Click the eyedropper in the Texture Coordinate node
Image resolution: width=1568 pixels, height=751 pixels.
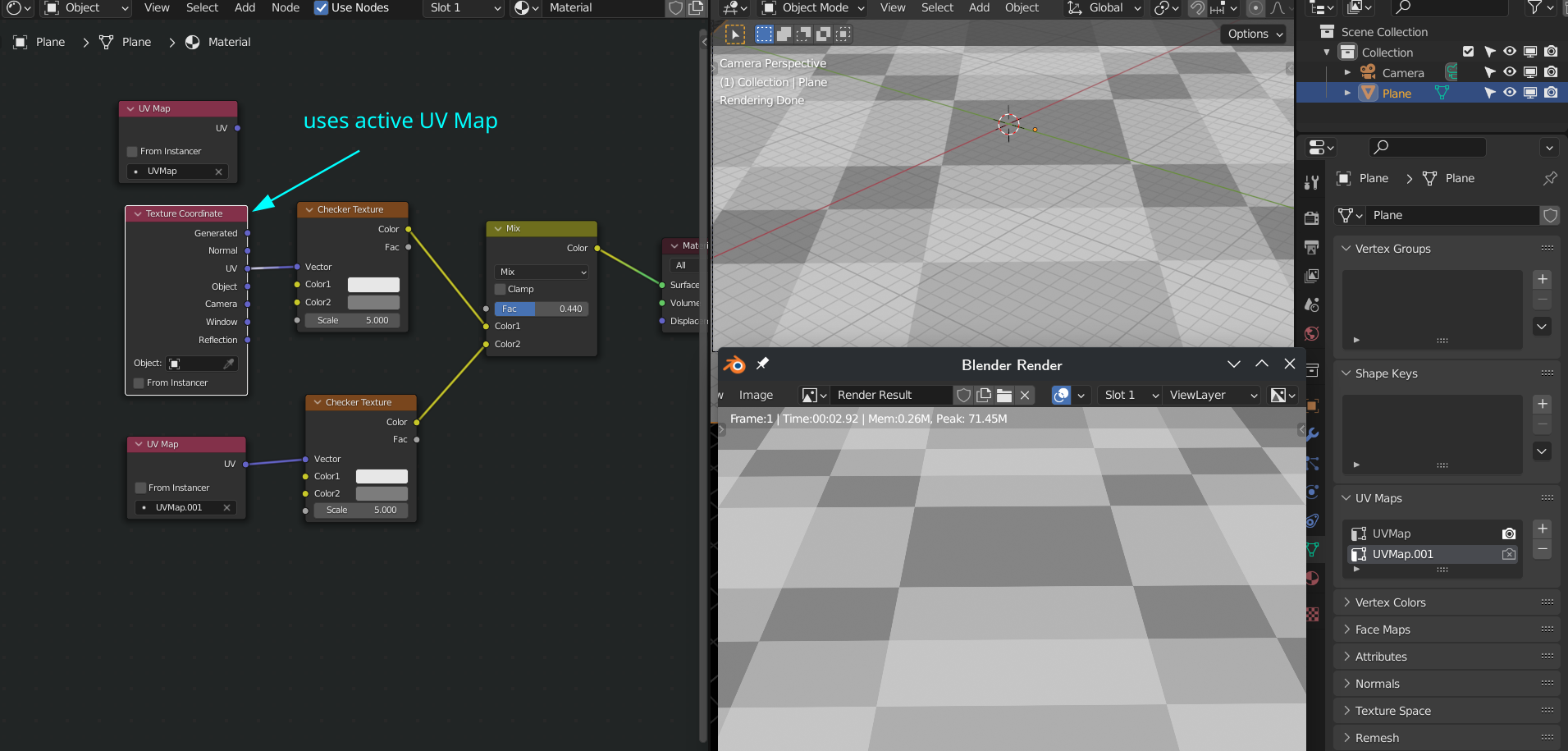coord(229,363)
